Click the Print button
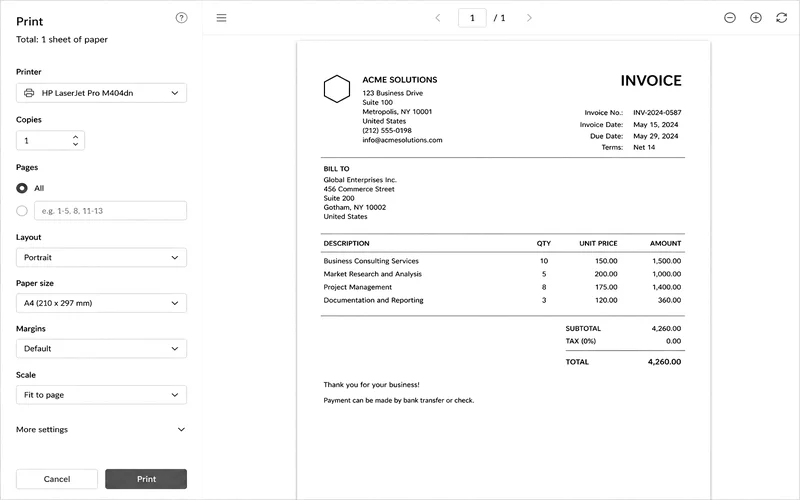800x500 pixels. point(146,479)
